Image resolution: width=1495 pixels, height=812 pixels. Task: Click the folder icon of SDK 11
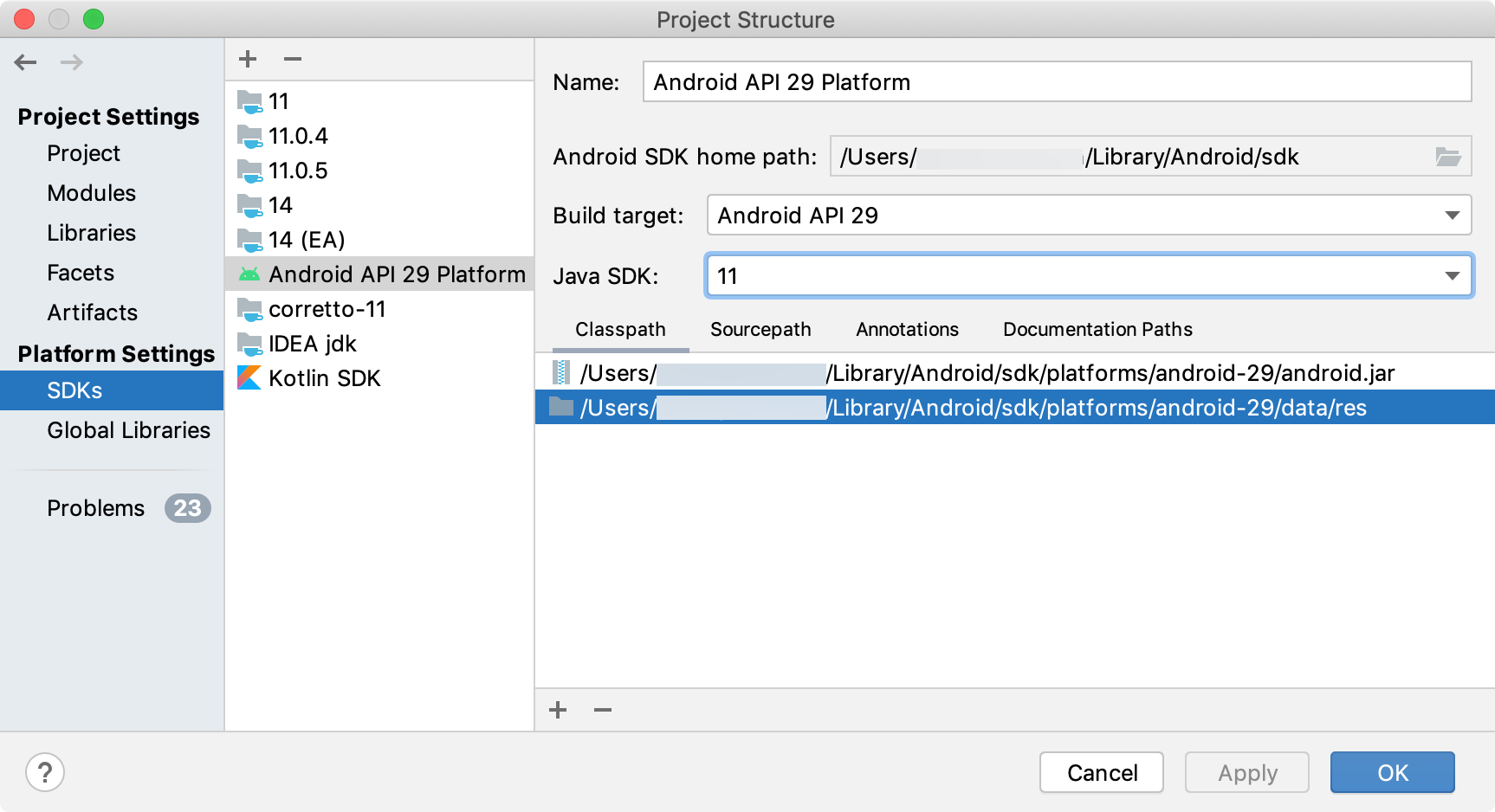249,101
